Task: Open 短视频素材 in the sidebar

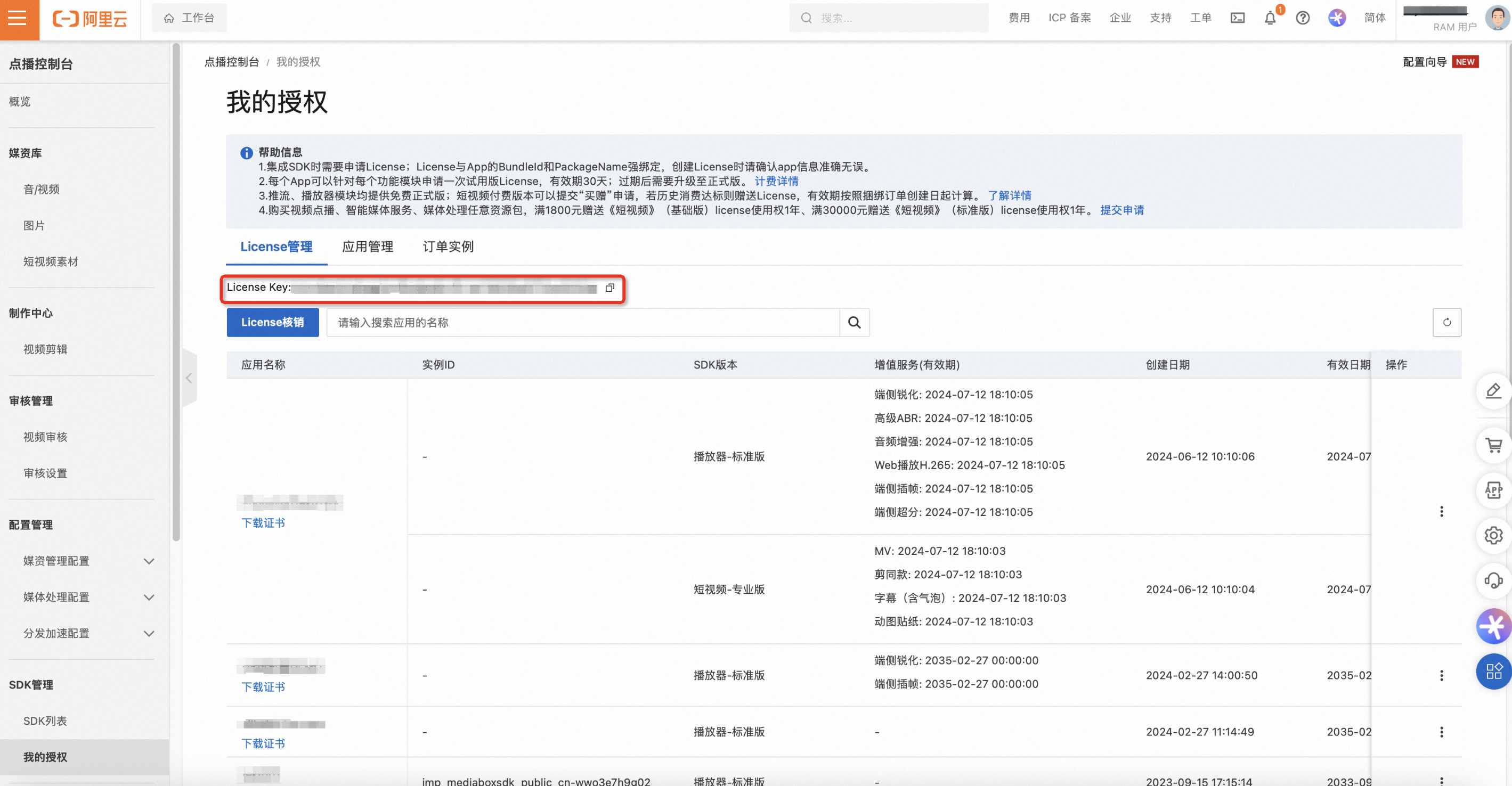Action: click(x=51, y=261)
